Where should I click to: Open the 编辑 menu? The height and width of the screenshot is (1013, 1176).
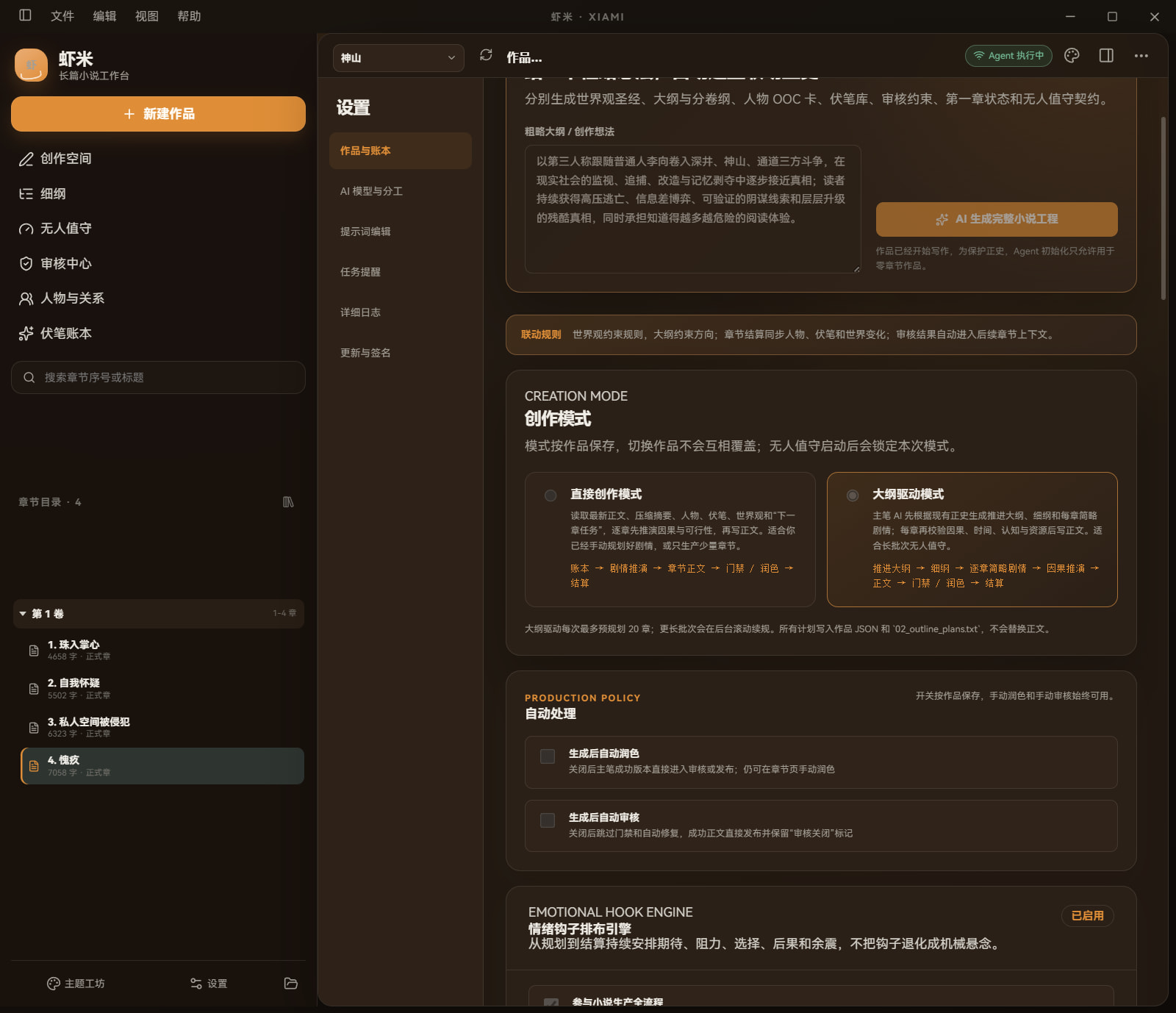[104, 16]
